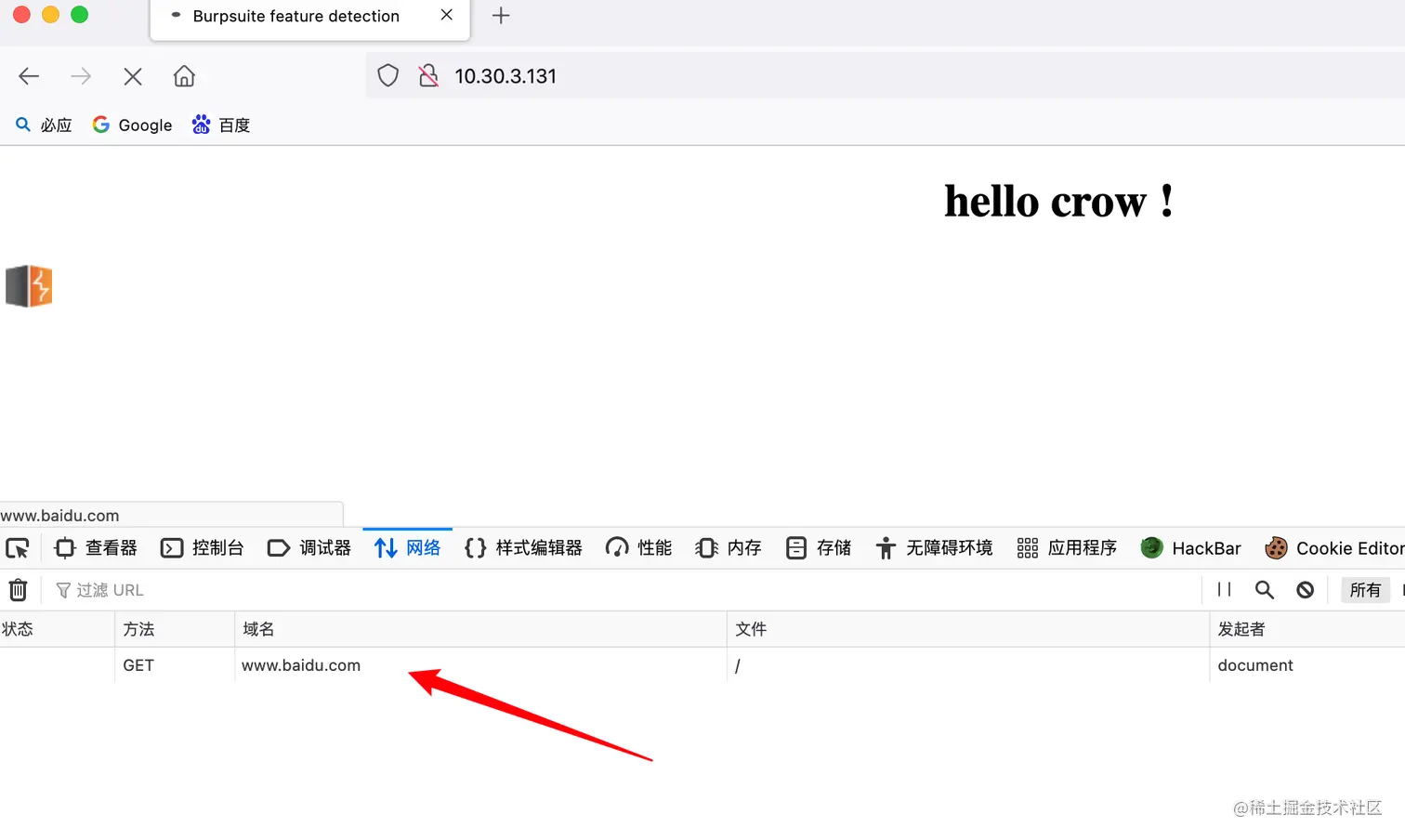
Task: Clear network log with trash icon
Action: (19, 590)
